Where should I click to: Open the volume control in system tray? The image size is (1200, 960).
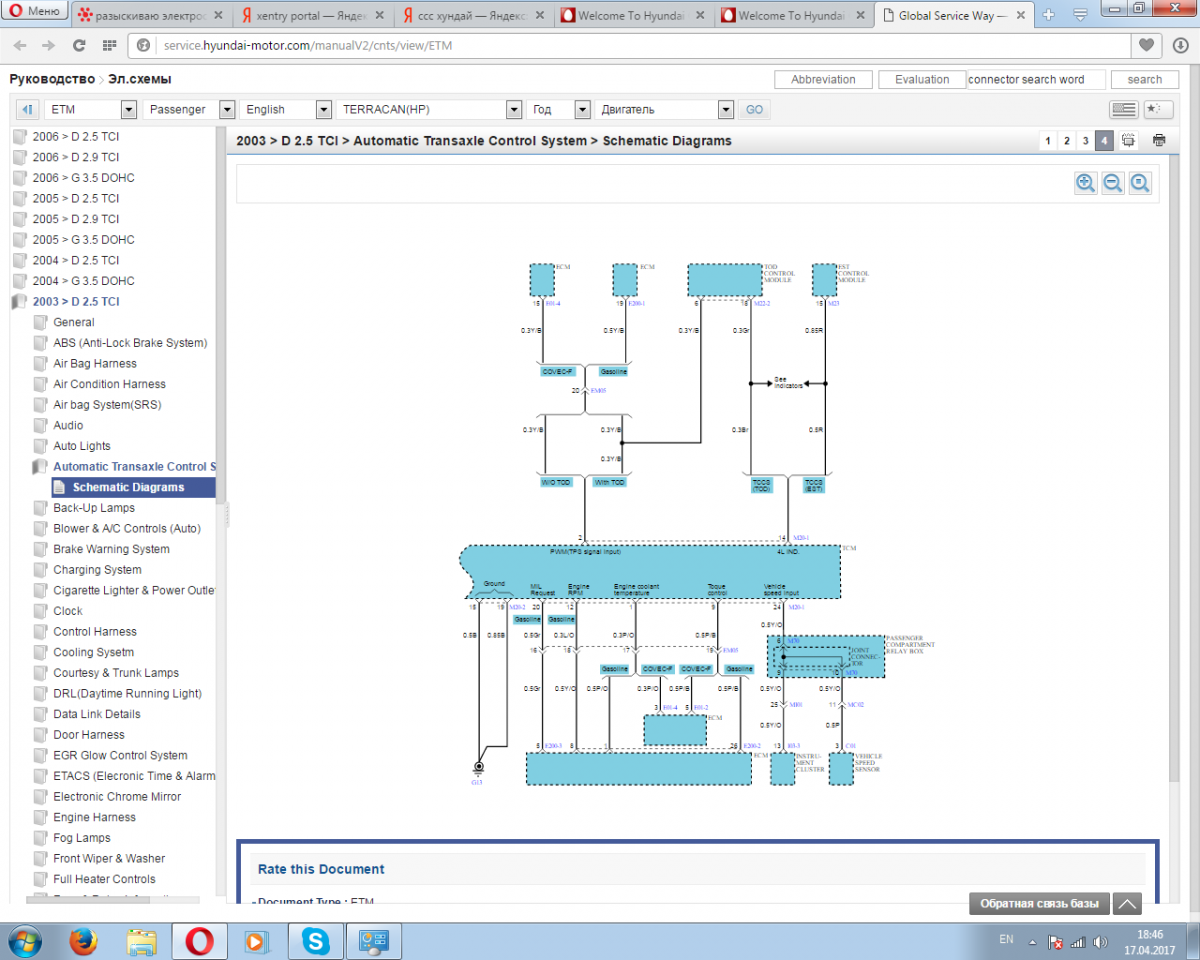pyautogui.click(x=1101, y=942)
